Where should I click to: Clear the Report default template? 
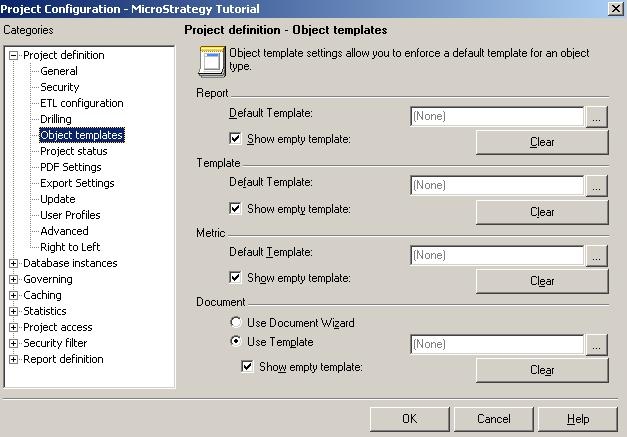[542, 142]
